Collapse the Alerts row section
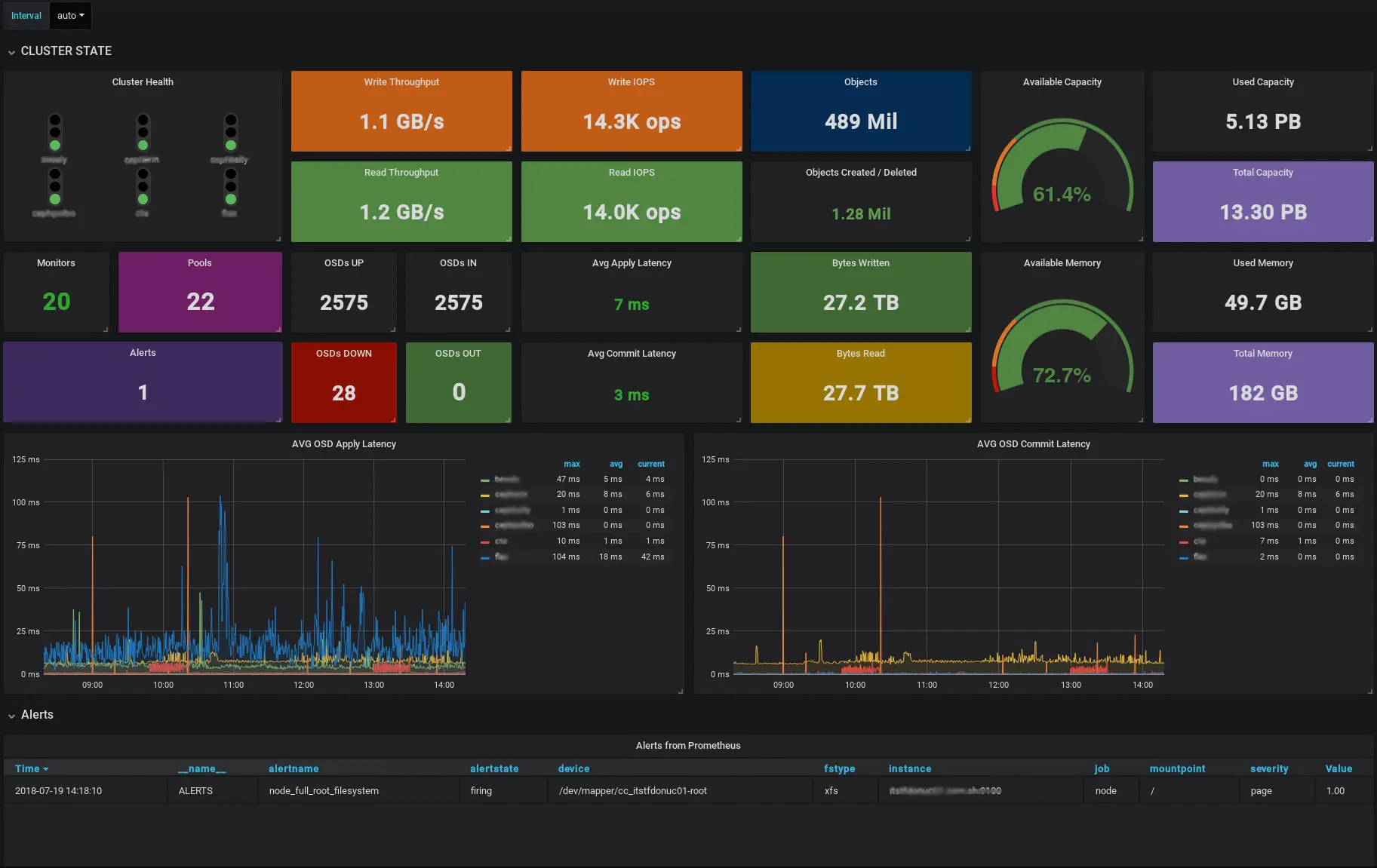1377x868 pixels. coord(11,716)
